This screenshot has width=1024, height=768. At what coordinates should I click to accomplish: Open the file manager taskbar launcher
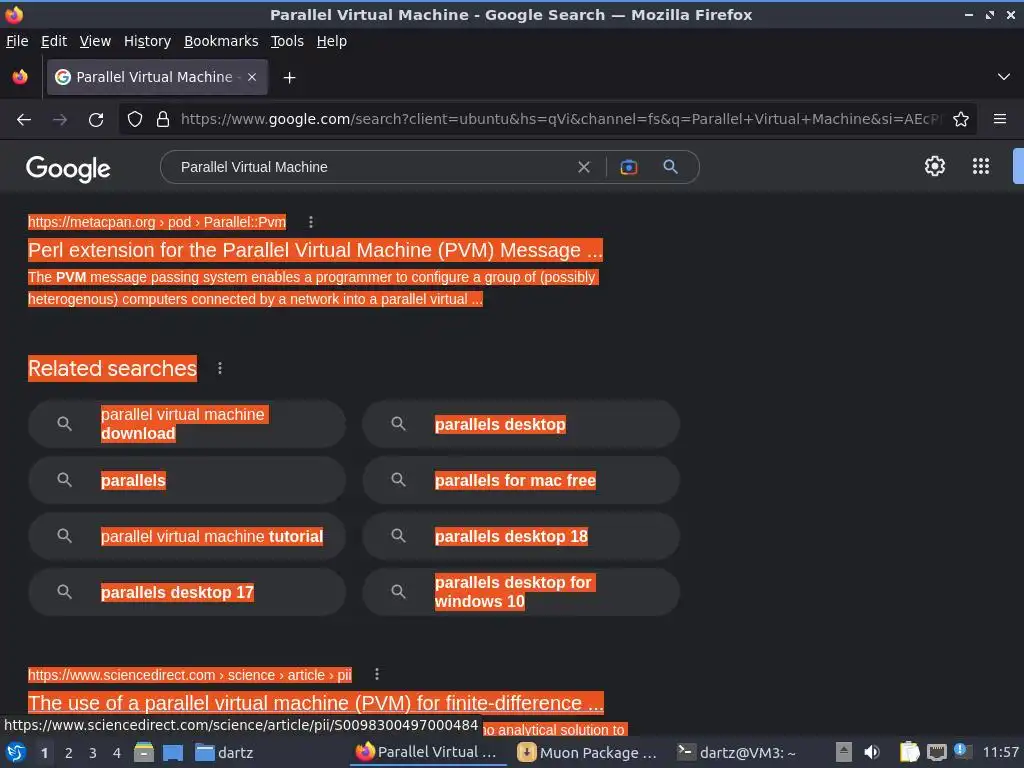[x=144, y=752]
